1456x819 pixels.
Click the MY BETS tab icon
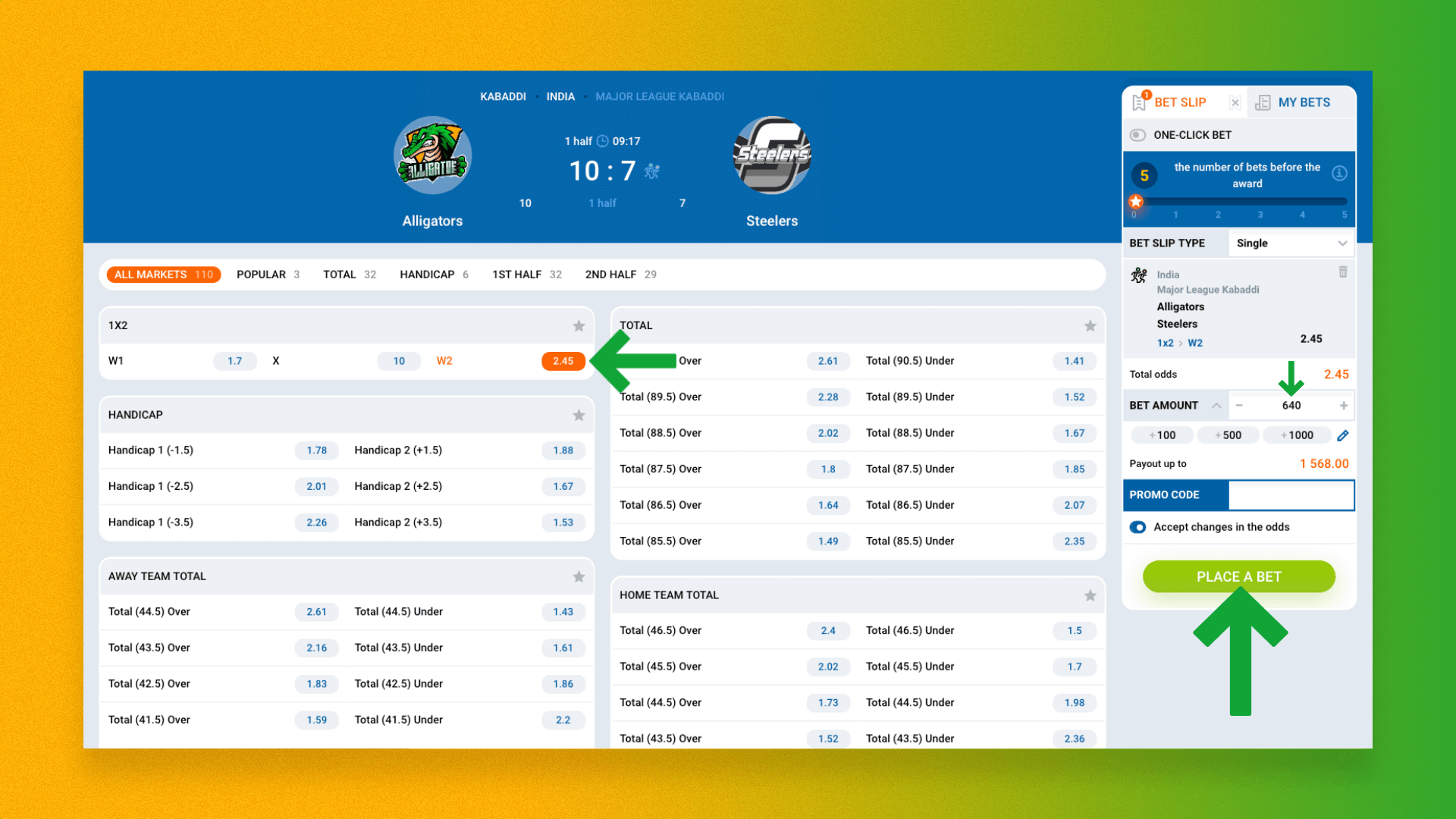point(1262,101)
